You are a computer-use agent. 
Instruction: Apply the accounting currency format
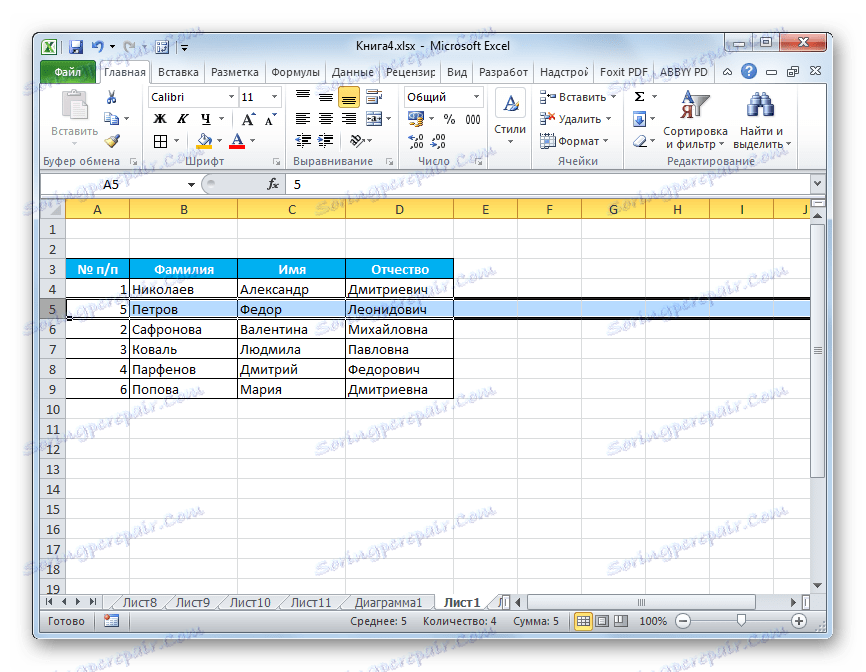click(x=416, y=119)
